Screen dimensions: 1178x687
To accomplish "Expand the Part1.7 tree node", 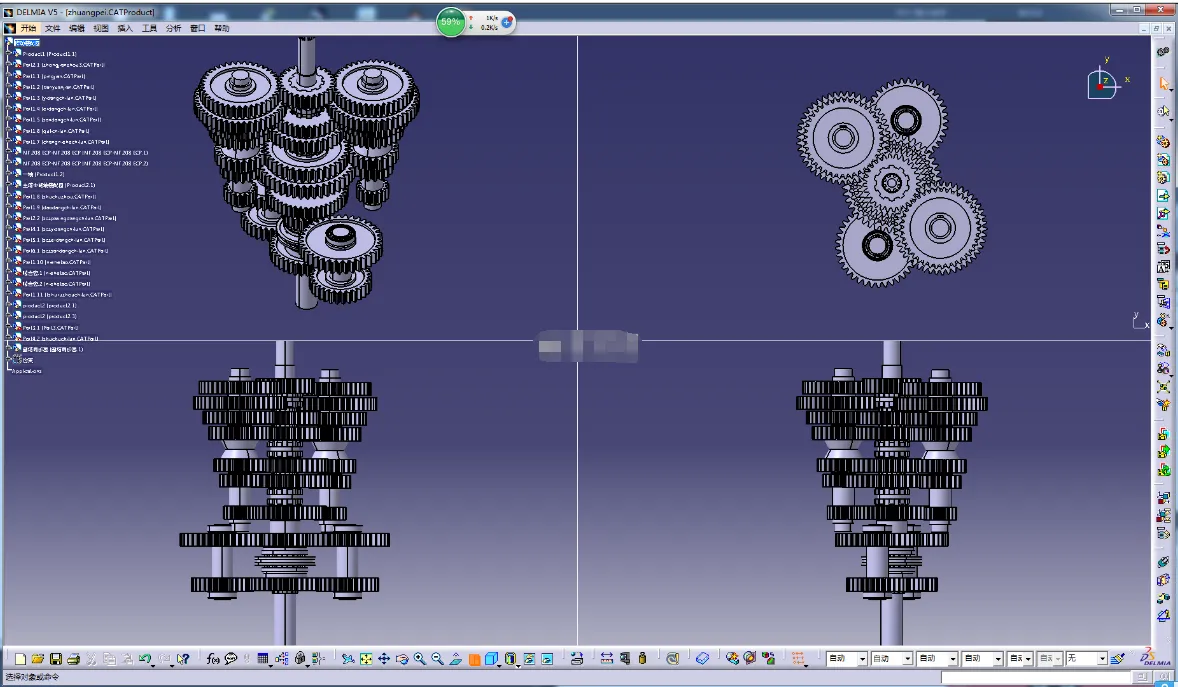I will tap(10, 141).
